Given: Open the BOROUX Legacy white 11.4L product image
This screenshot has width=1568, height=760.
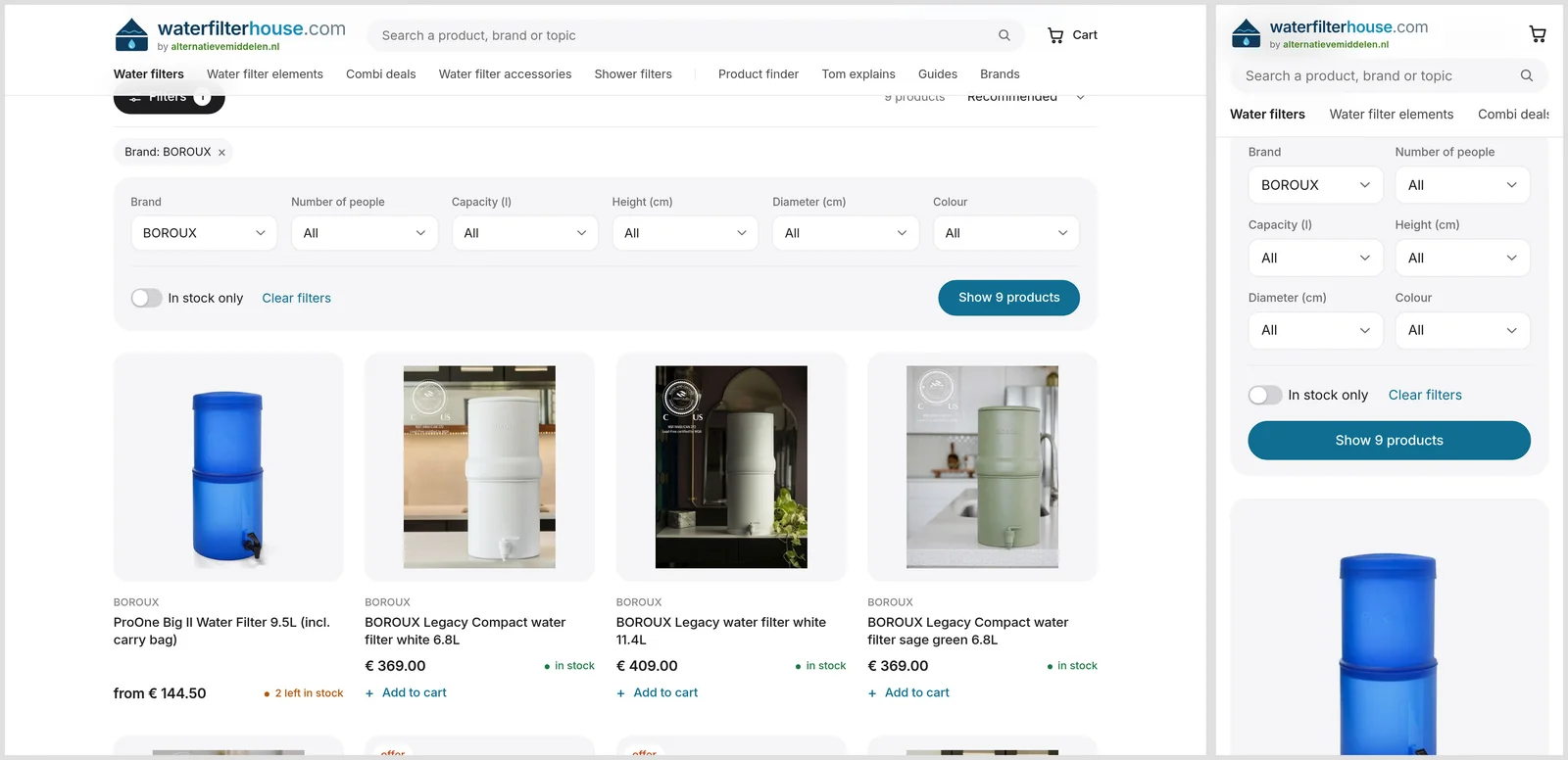Looking at the screenshot, I should [731, 467].
